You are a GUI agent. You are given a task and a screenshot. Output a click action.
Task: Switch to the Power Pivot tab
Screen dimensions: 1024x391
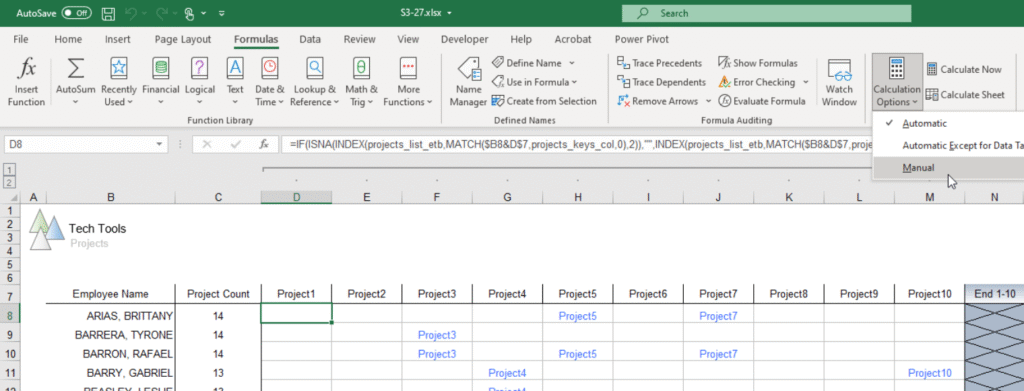[x=641, y=39]
